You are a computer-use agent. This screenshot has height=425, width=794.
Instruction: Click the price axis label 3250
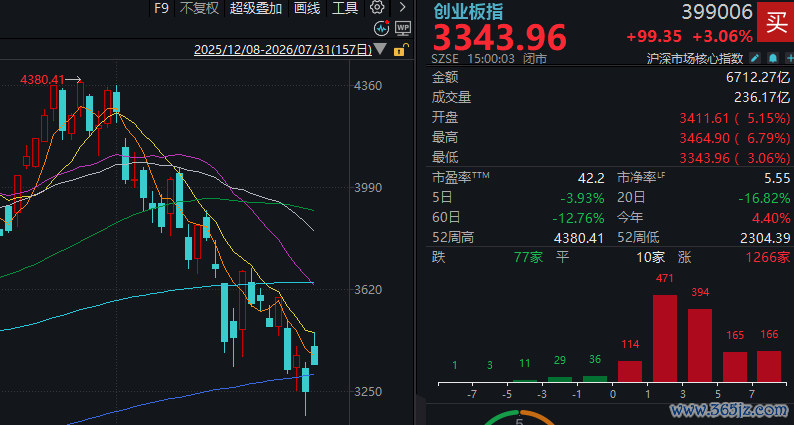click(369, 392)
